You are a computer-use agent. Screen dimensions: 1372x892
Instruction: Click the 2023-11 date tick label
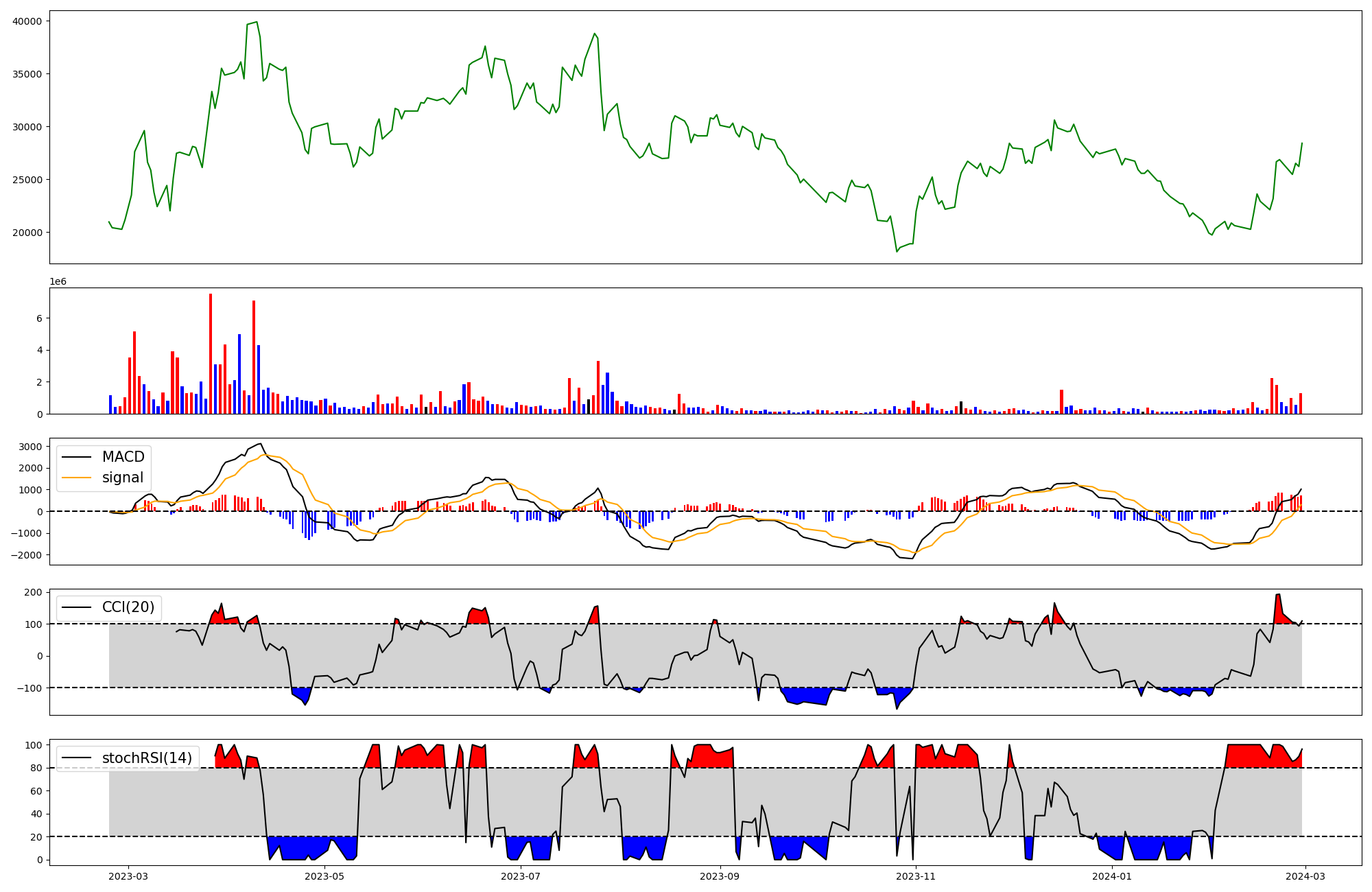tap(916, 876)
